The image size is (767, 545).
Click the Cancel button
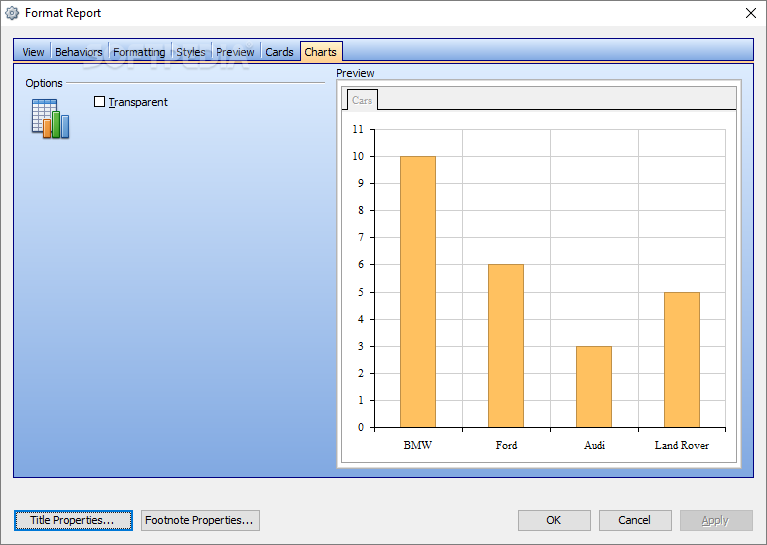tap(635, 520)
